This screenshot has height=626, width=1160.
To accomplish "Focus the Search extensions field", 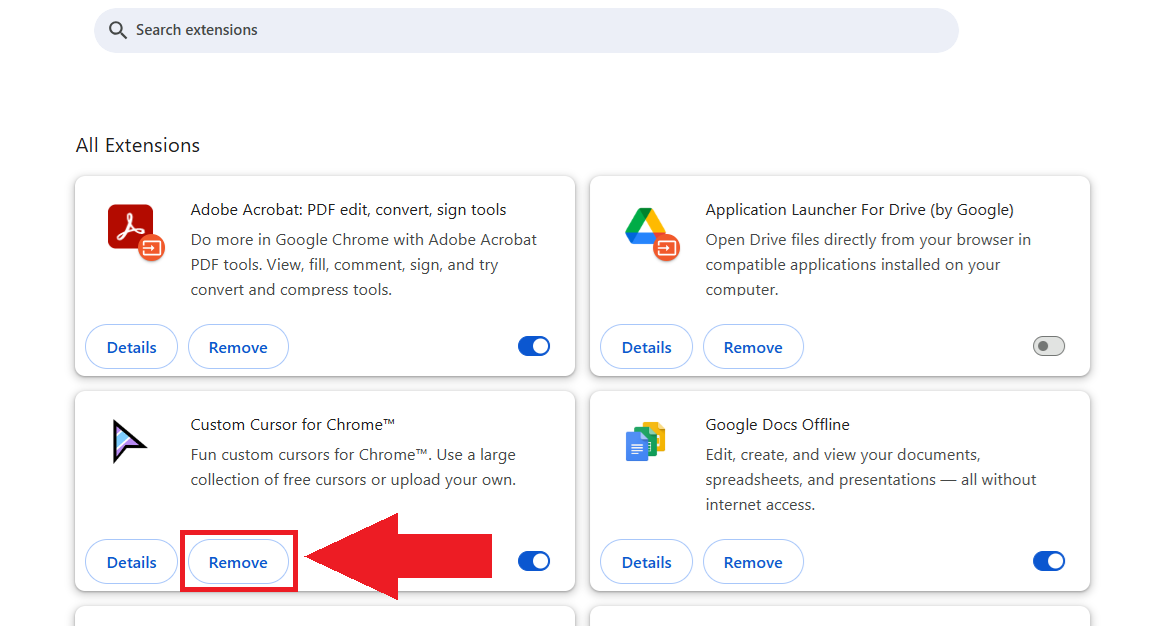I will coord(540,30).
